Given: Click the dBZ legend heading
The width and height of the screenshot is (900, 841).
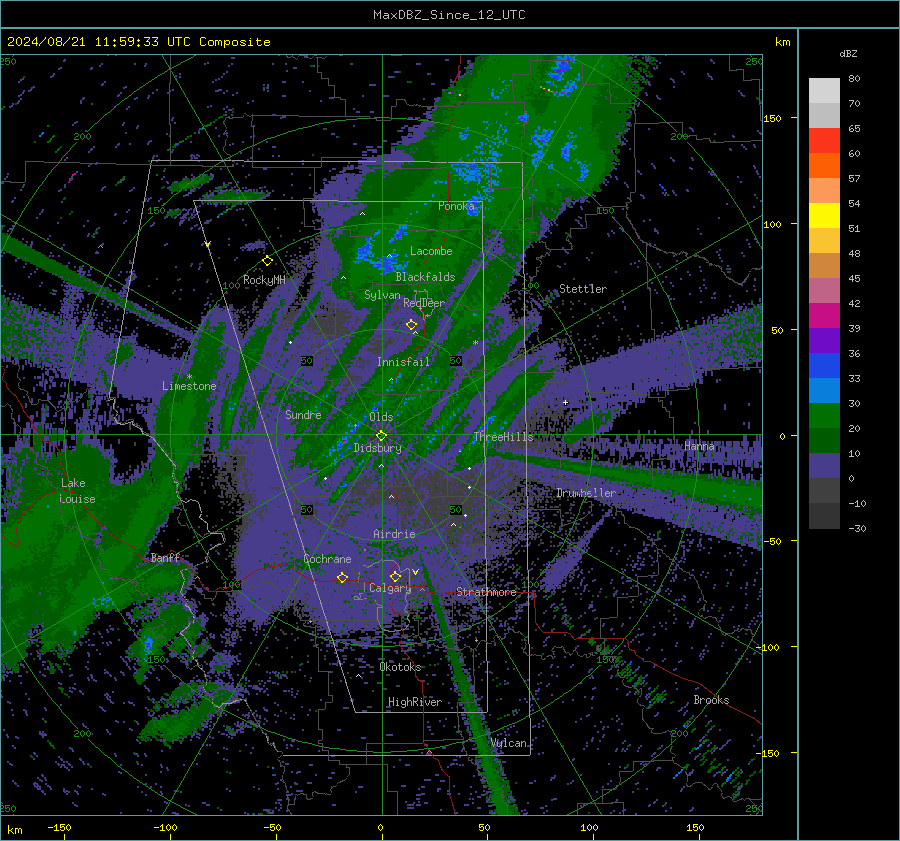Looking at the screenshot, I should pyautogui.click(x=848, y=53).
